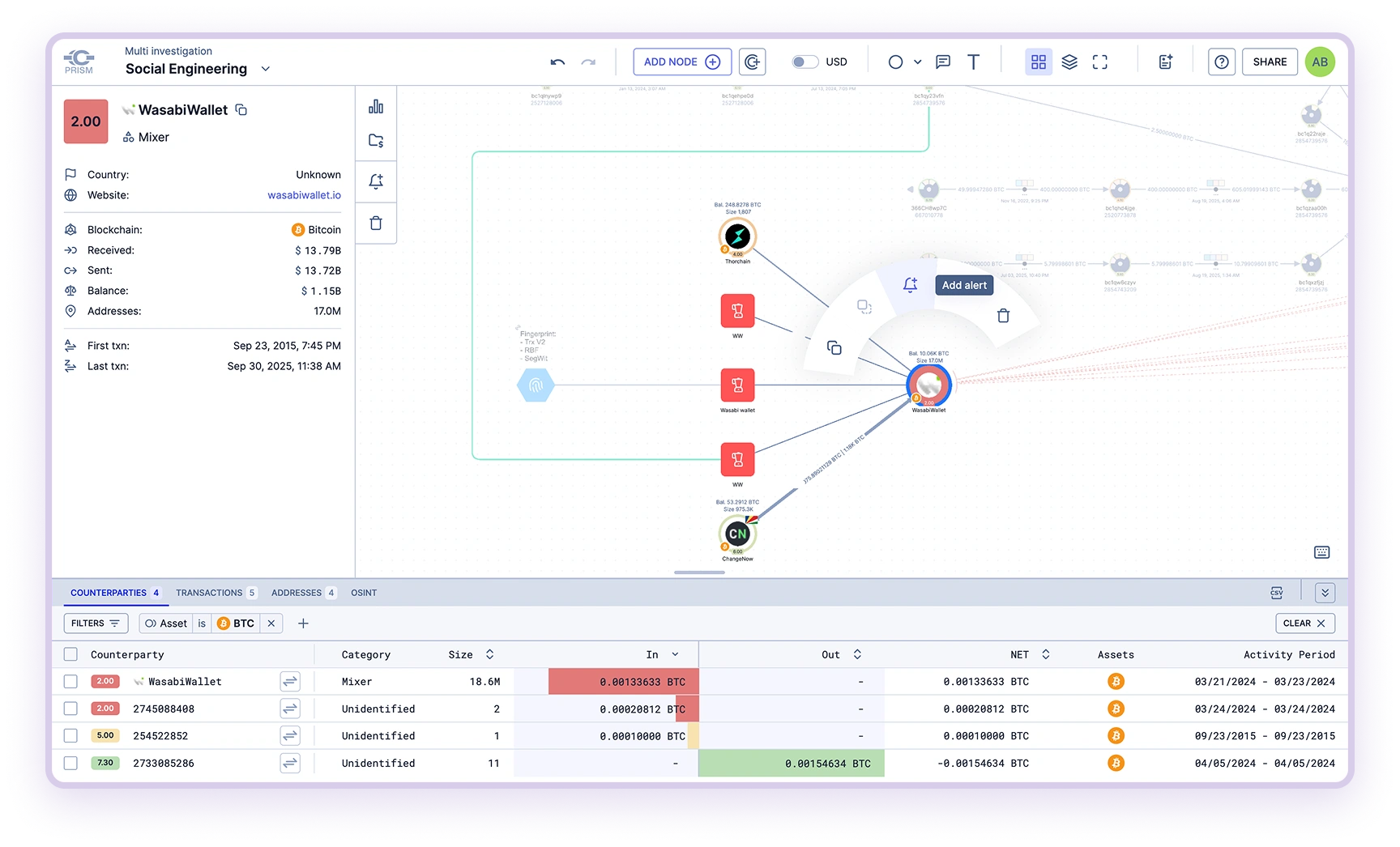
Task: Select the text annotation tool
Action: coord(973,62)
